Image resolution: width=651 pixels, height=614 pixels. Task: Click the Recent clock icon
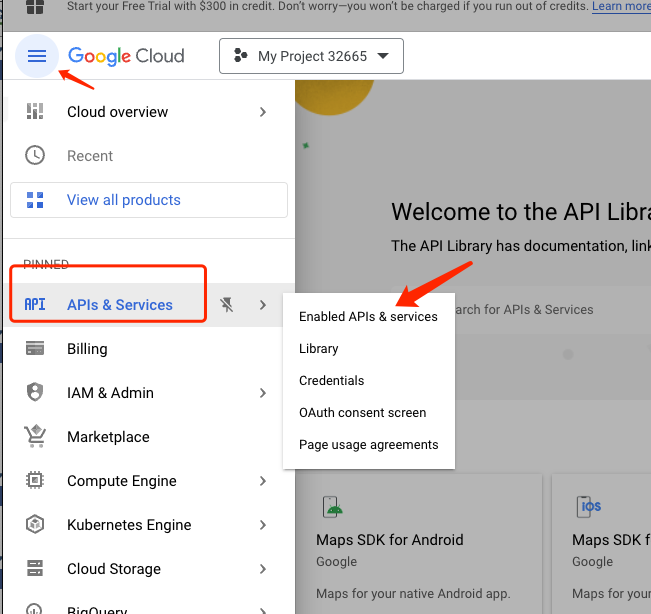(35, 156)
